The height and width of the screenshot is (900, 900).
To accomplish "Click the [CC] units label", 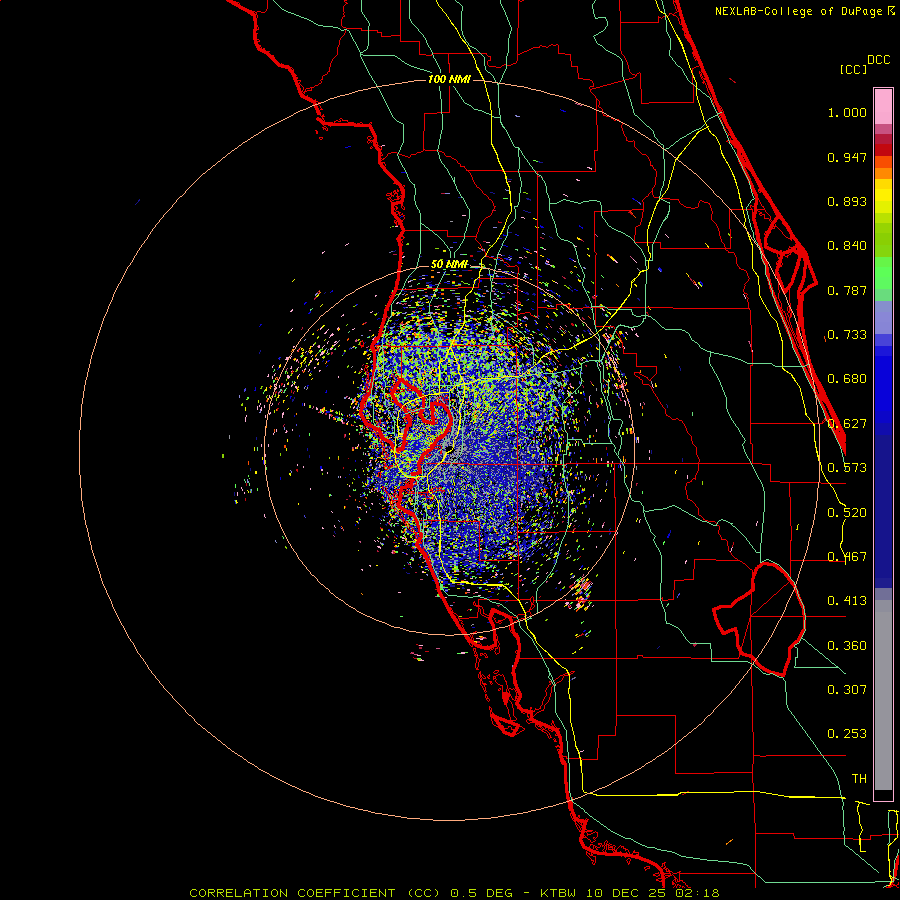I will [853, 69].
